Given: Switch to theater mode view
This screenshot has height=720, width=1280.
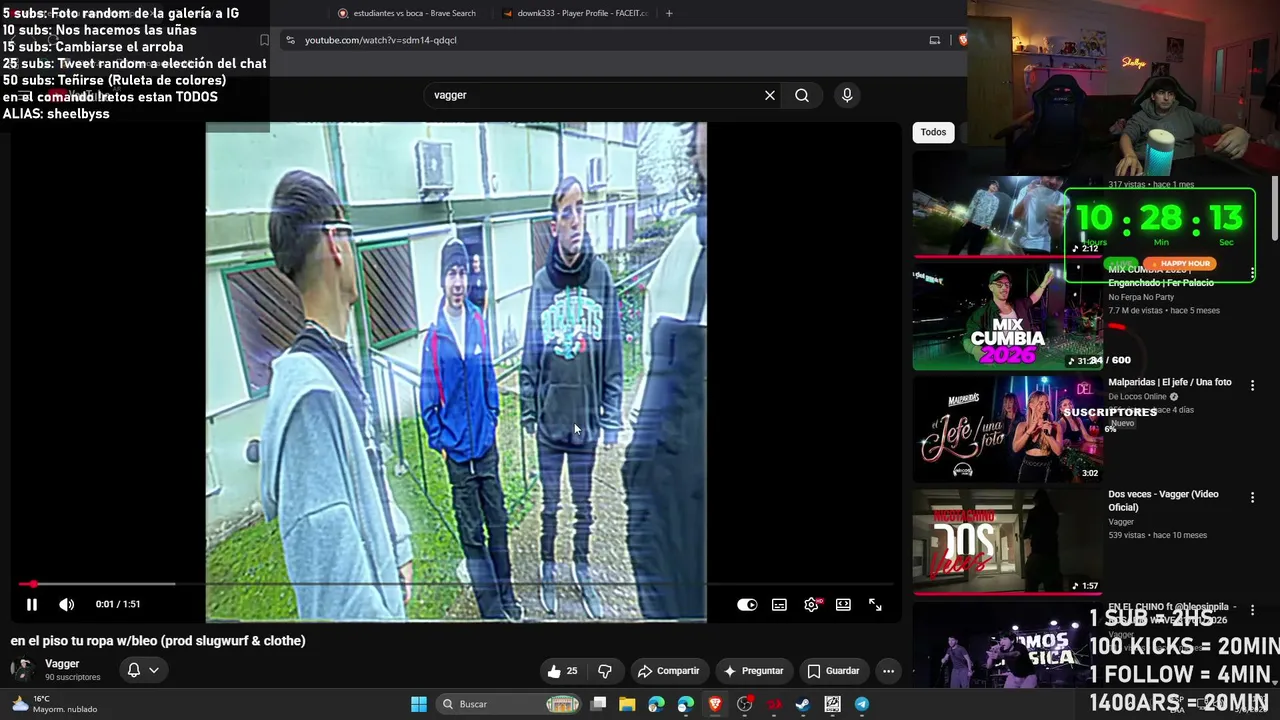Looking at the screenshot, I should [x=843, y=604].
